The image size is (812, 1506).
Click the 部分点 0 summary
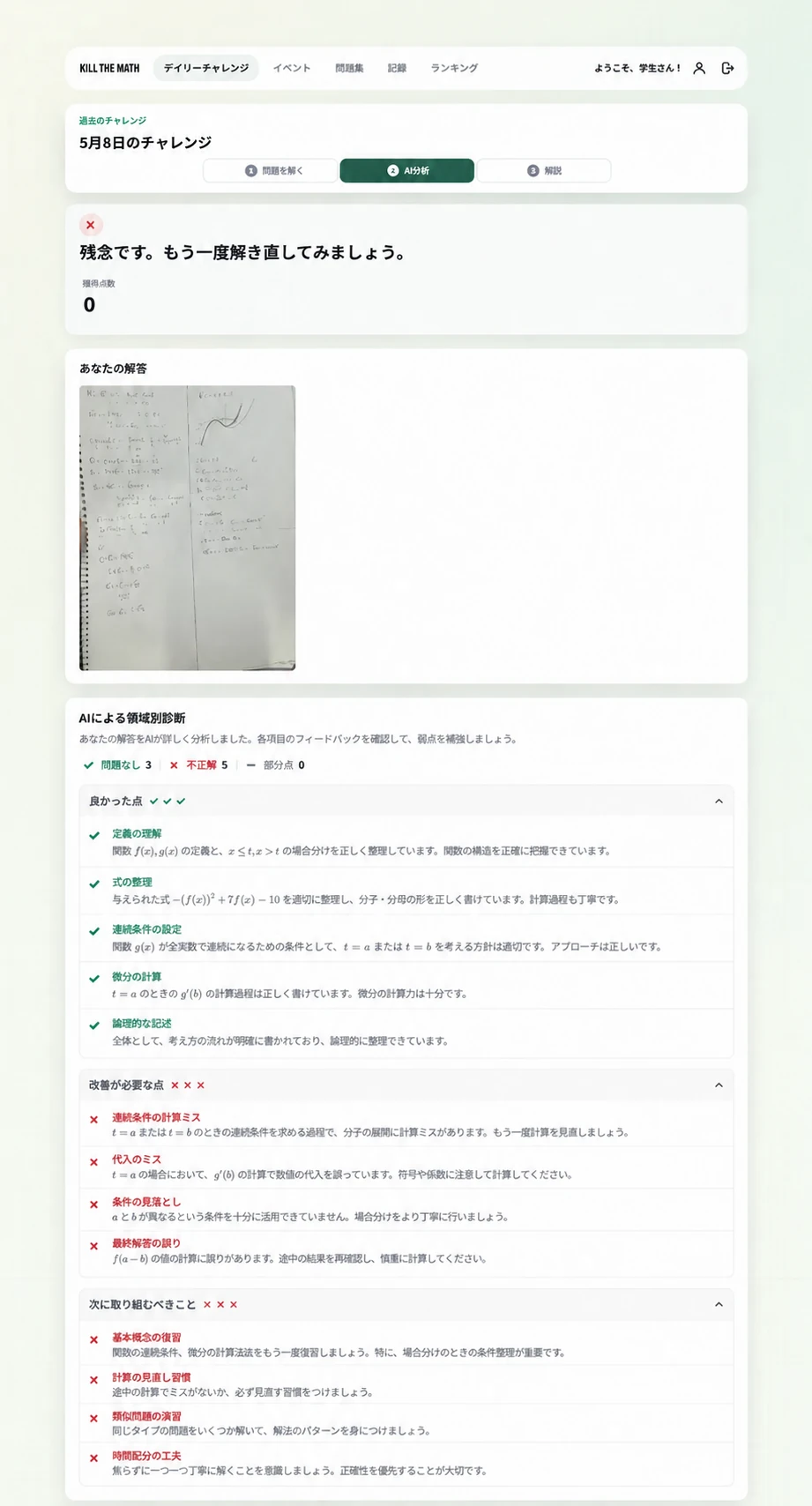[x=275, y=765]
